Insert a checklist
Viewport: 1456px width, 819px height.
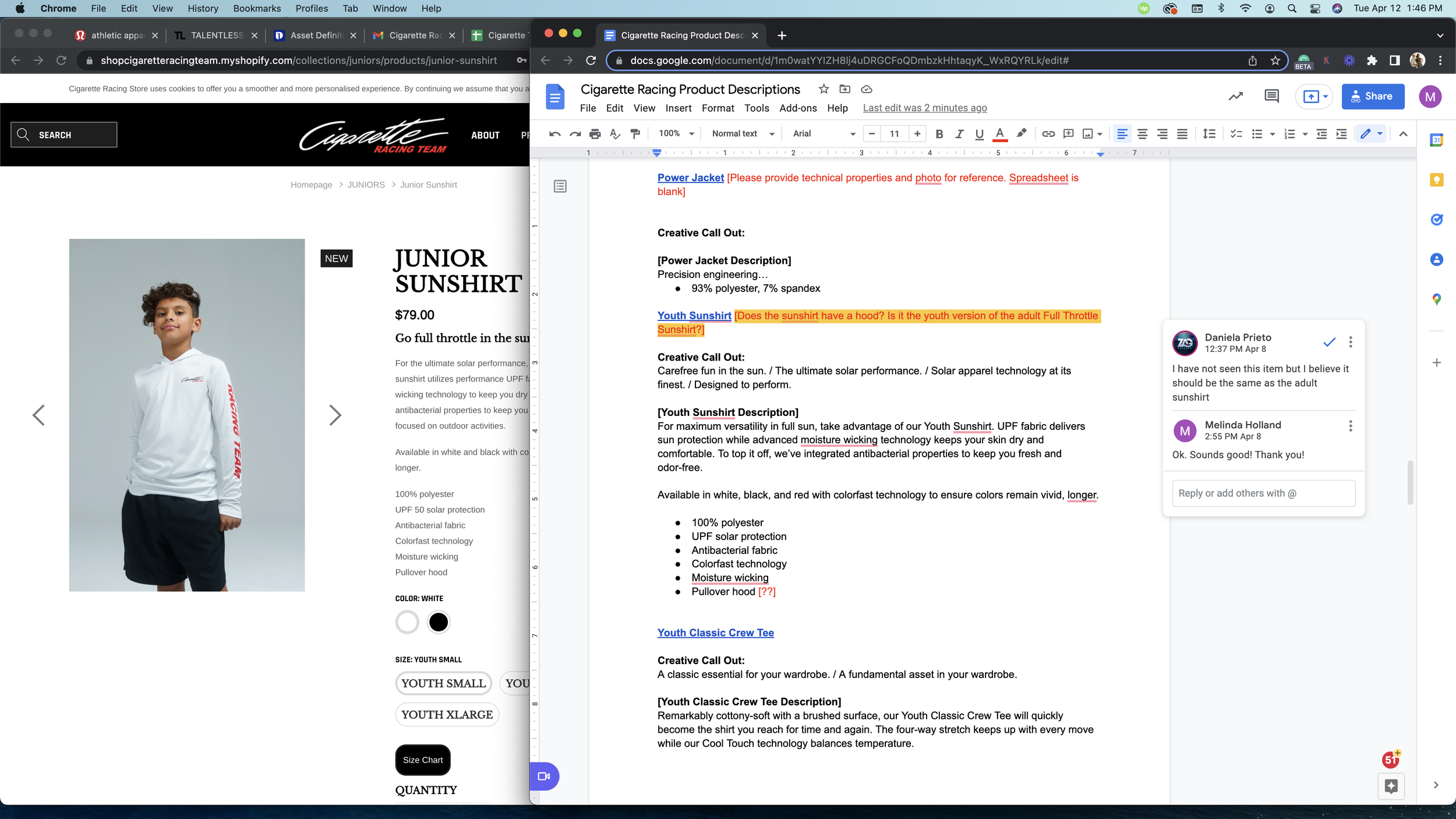pos(1236,134)
